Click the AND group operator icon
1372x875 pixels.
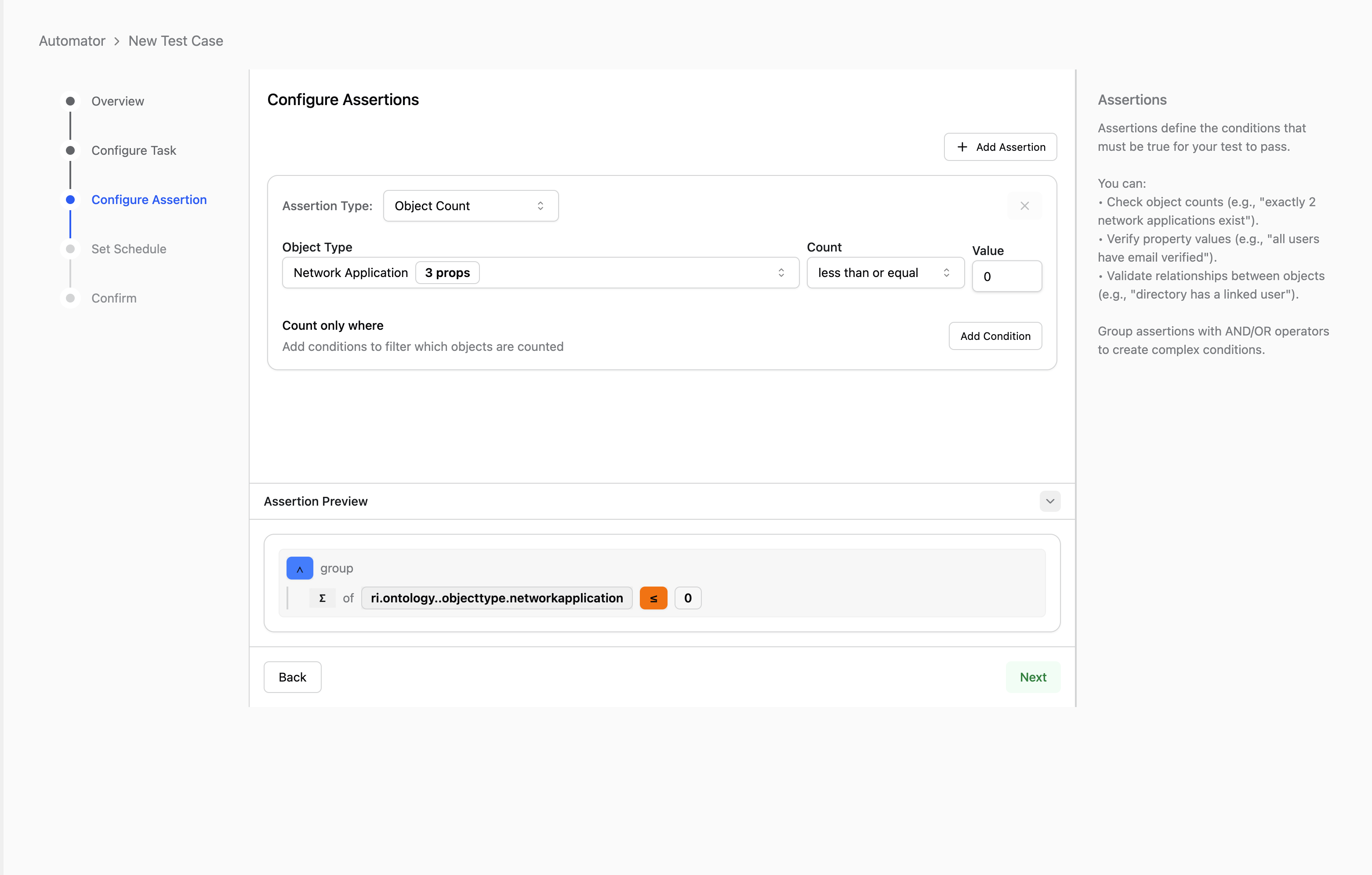coord(299,569)
